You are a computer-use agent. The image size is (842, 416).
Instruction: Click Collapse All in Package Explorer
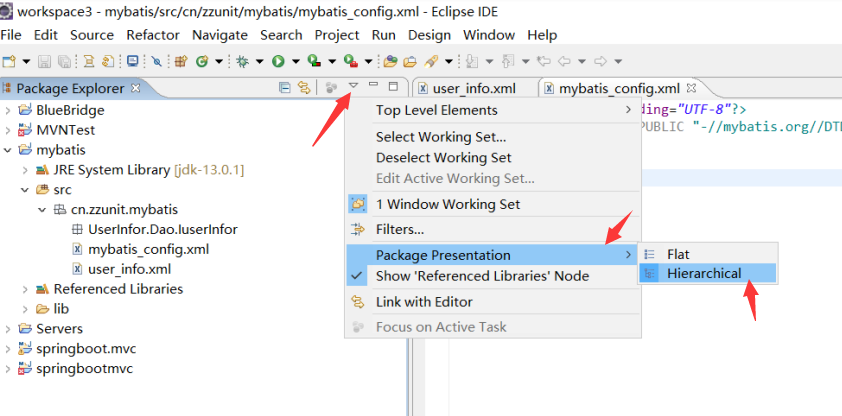point(285,88)
